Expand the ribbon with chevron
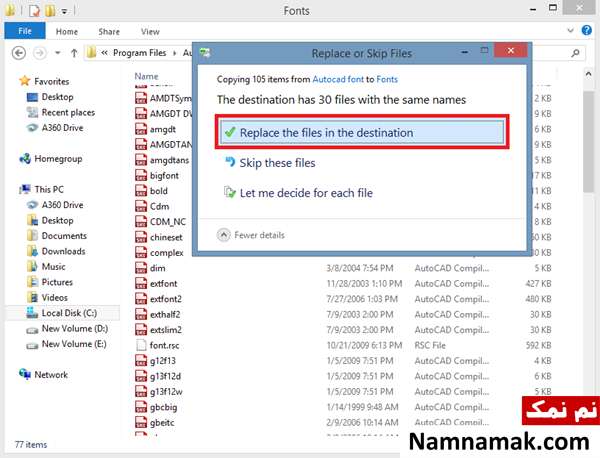 [x=570, y=30]
